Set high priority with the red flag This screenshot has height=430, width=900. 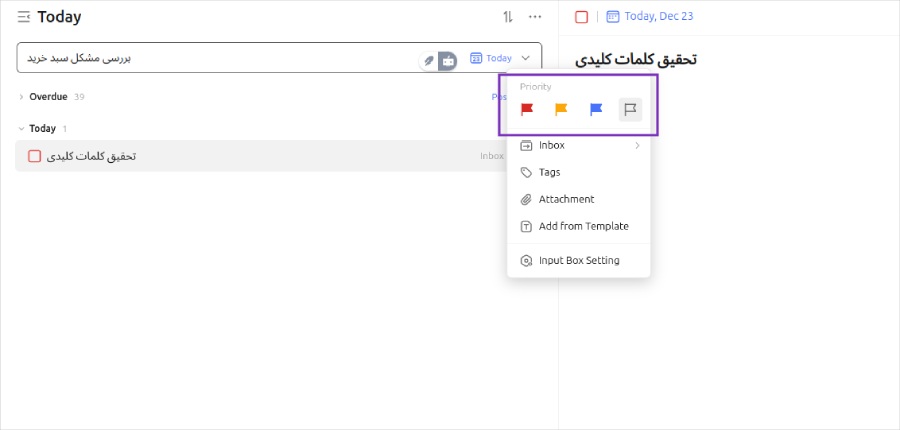[x=527, y=109]
